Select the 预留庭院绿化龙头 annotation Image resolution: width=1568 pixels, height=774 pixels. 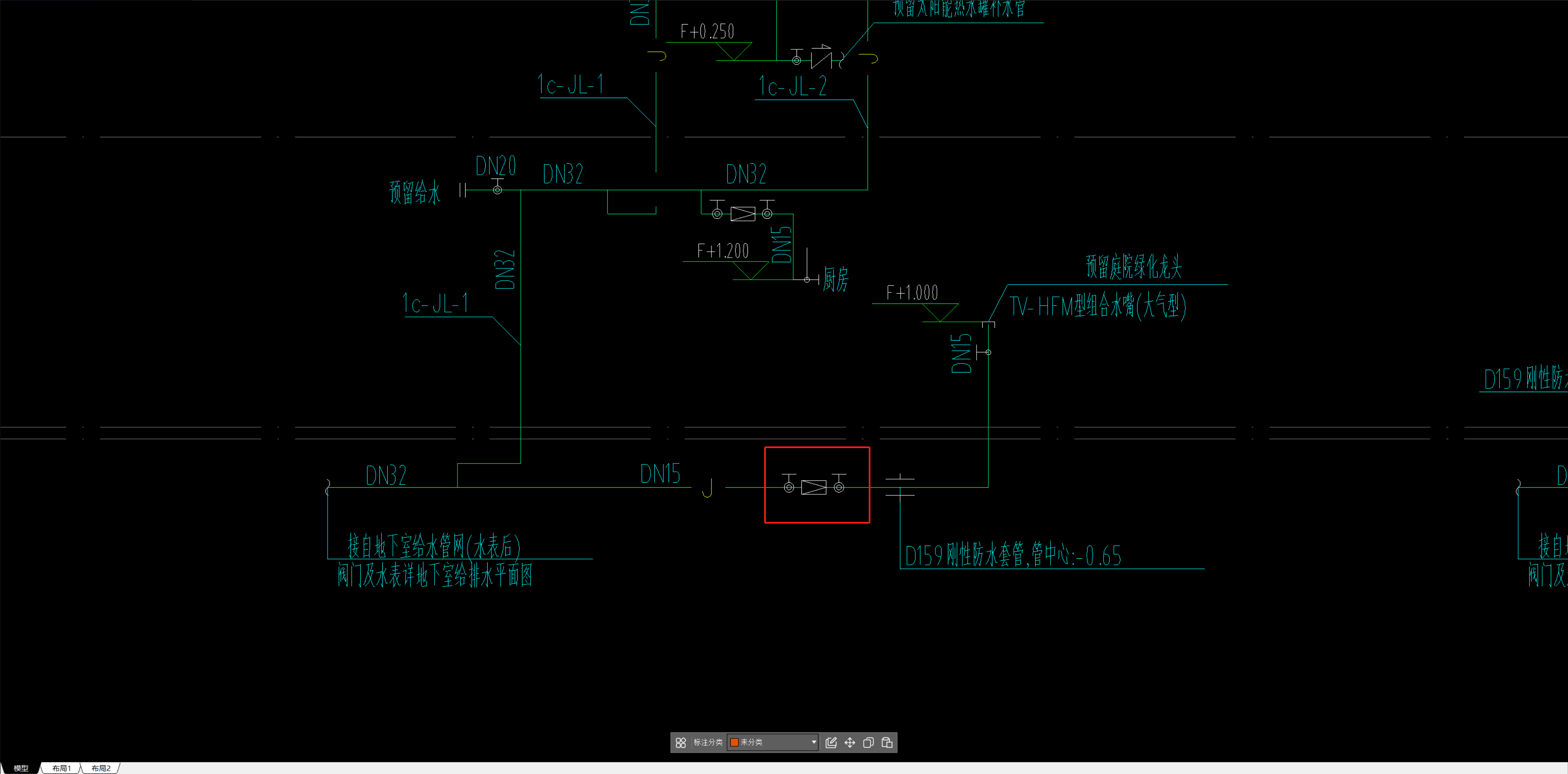(x=1134, y=267)
